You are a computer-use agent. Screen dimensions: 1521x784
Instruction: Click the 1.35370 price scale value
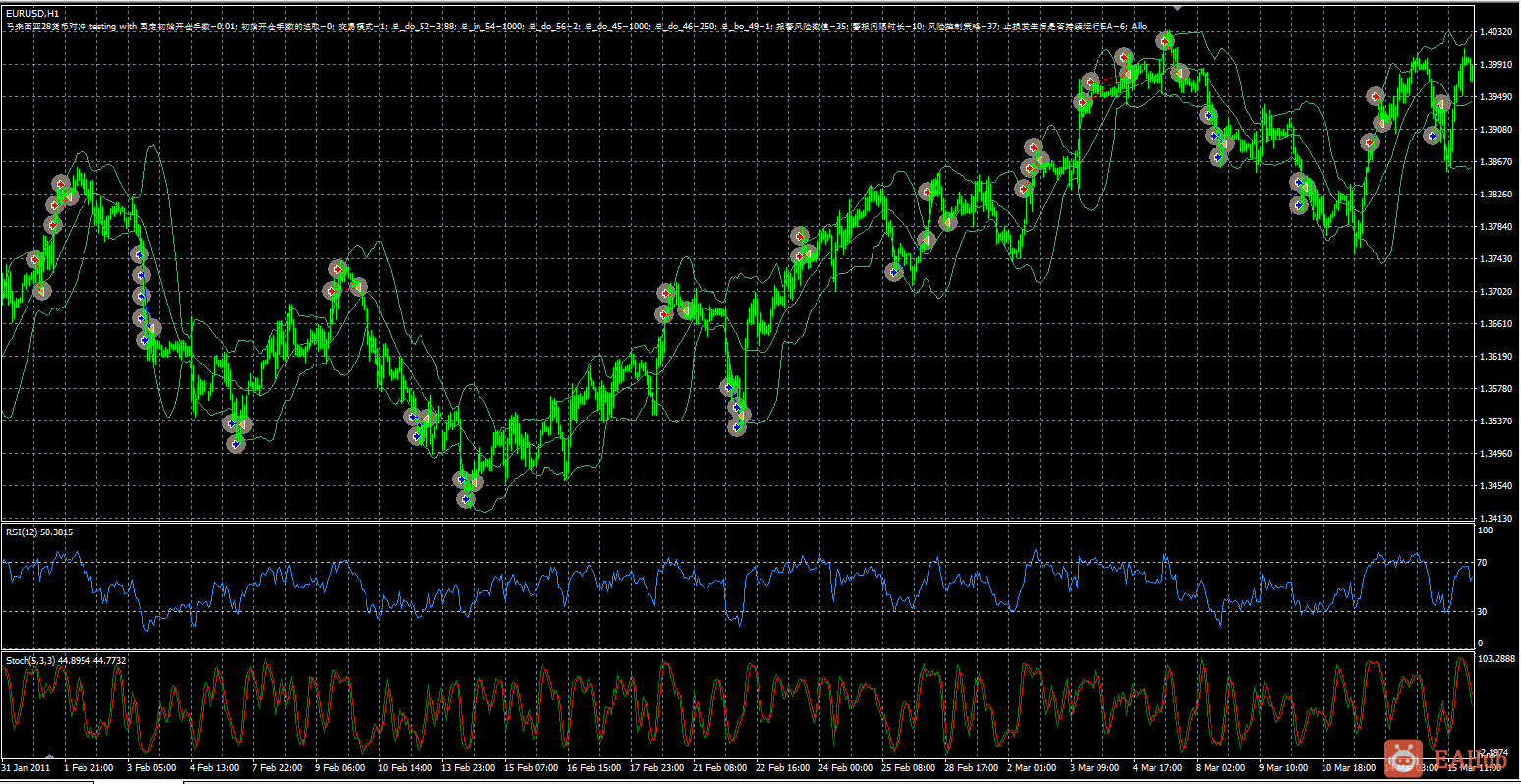click(1497, 421)
